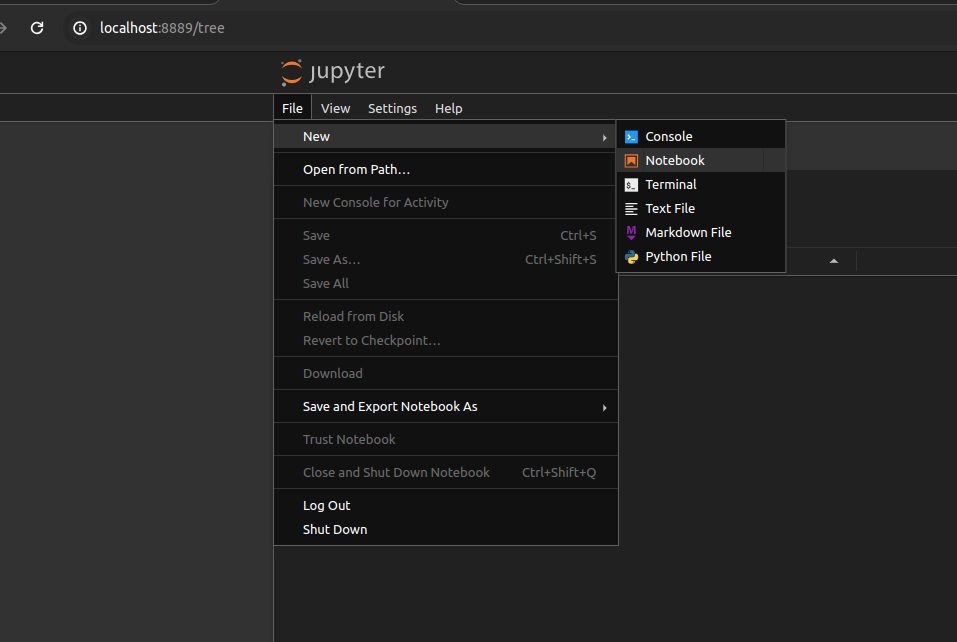Expand Save and Export Notebook As submenu
This screenshot has width=957, height=642.
[x=604, y=407]
